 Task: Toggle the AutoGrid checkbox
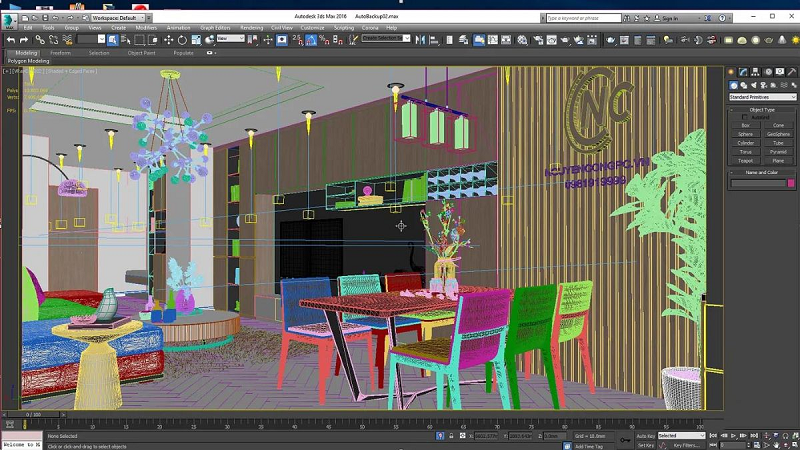(744, 117)
